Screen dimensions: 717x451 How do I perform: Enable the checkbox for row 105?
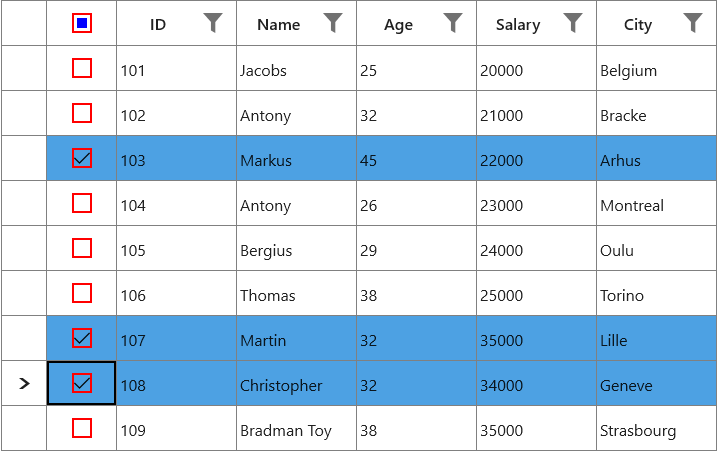(x=82, y=248)
